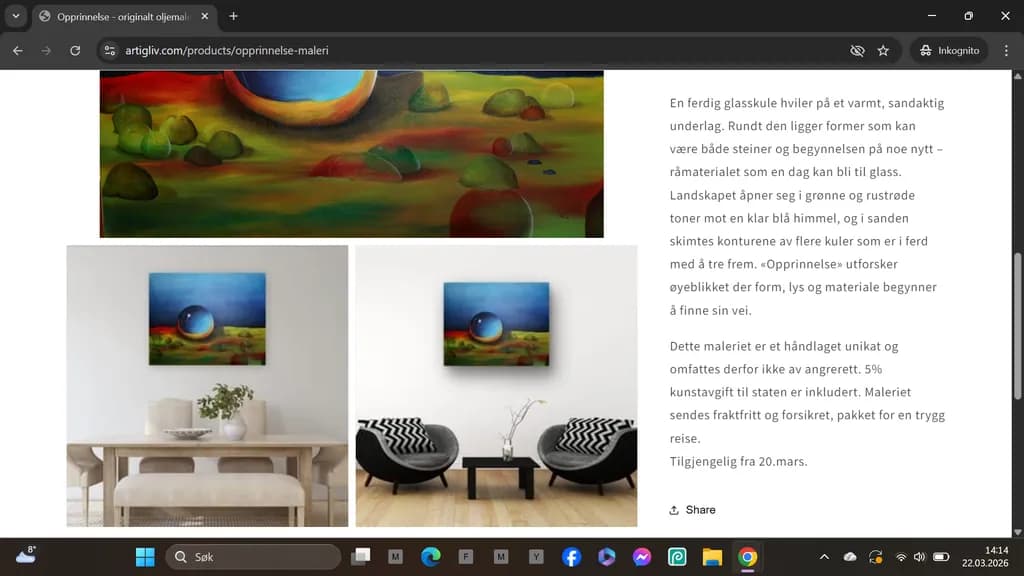Bookmark this page with the star

coord(884,50)
